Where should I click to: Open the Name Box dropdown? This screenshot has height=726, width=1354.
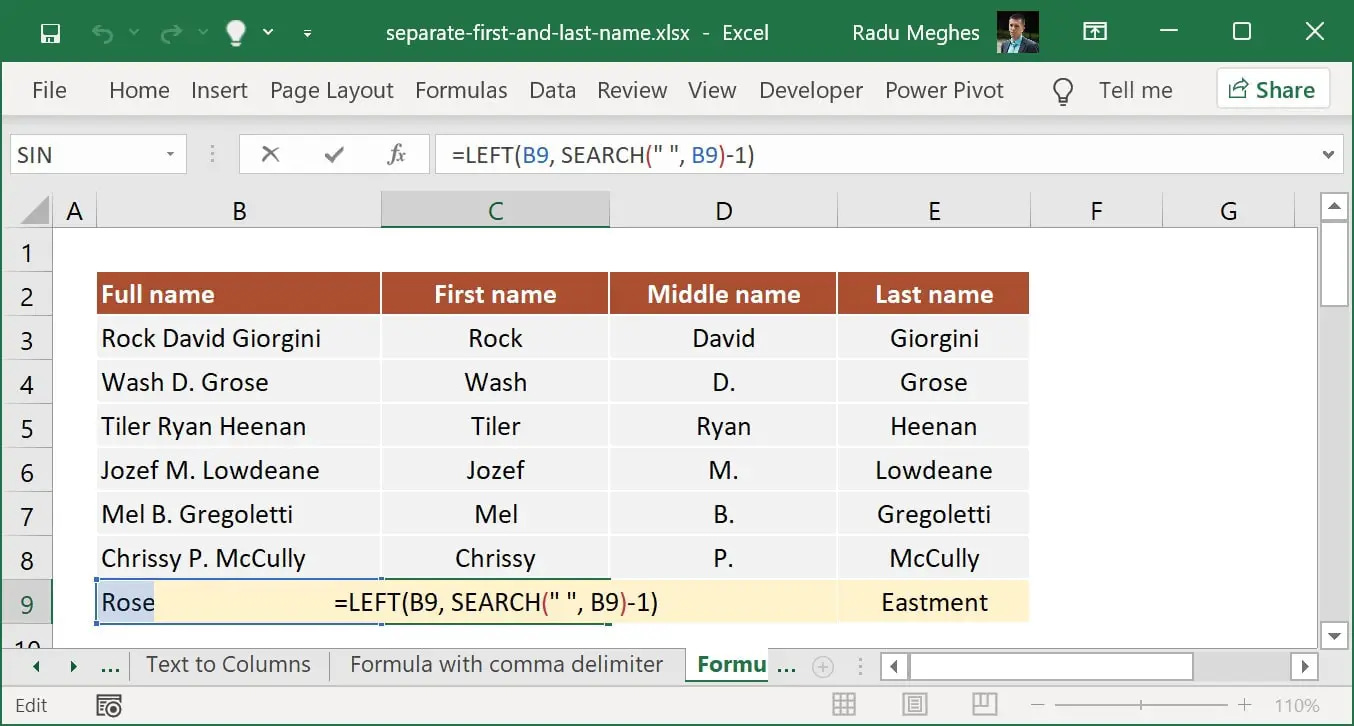(x=168, y=154)
